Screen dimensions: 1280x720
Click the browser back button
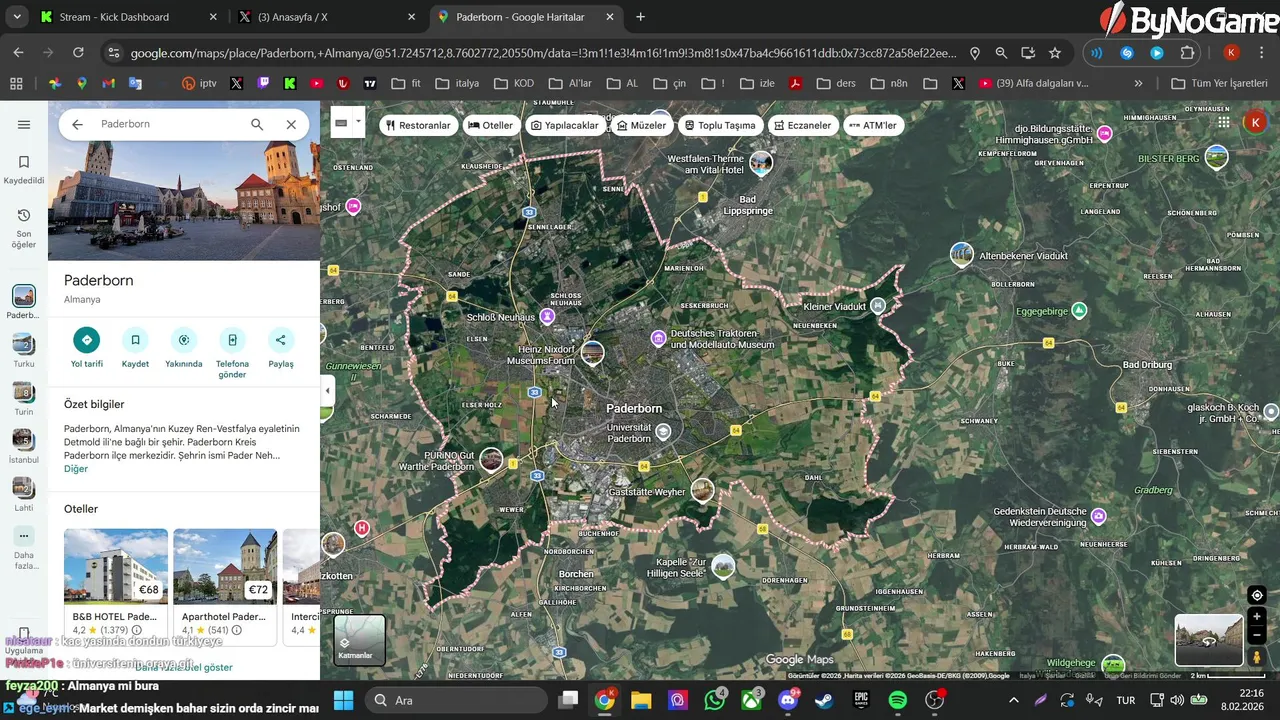18,52
